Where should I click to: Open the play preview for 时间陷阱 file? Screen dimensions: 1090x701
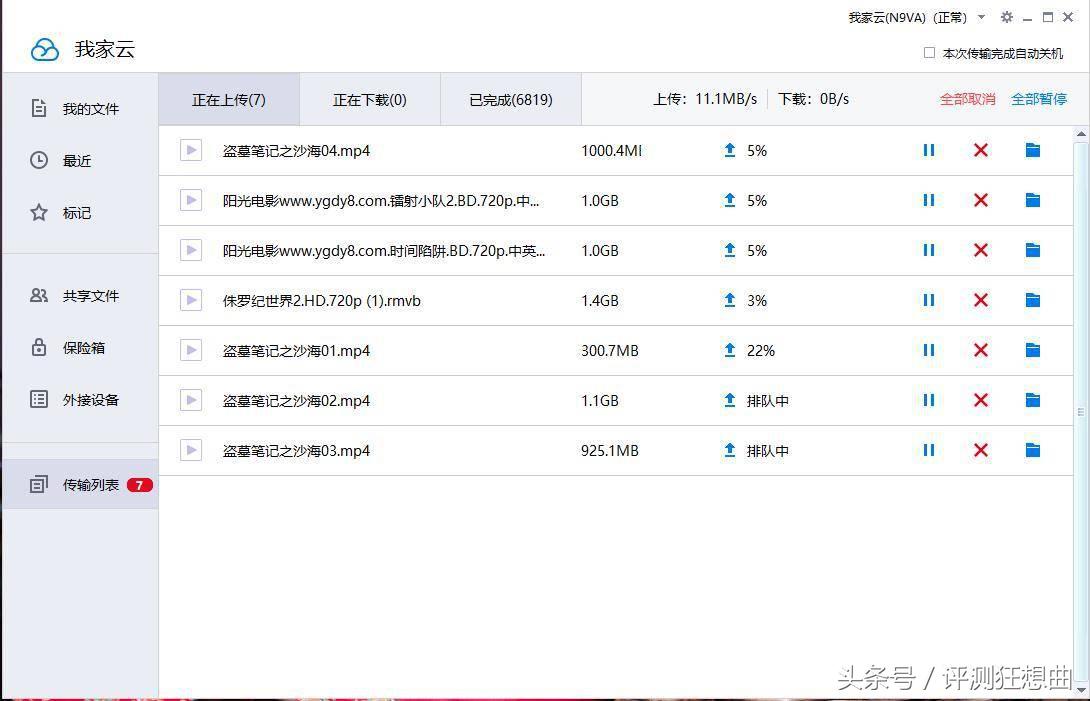(x=190, y=250)
